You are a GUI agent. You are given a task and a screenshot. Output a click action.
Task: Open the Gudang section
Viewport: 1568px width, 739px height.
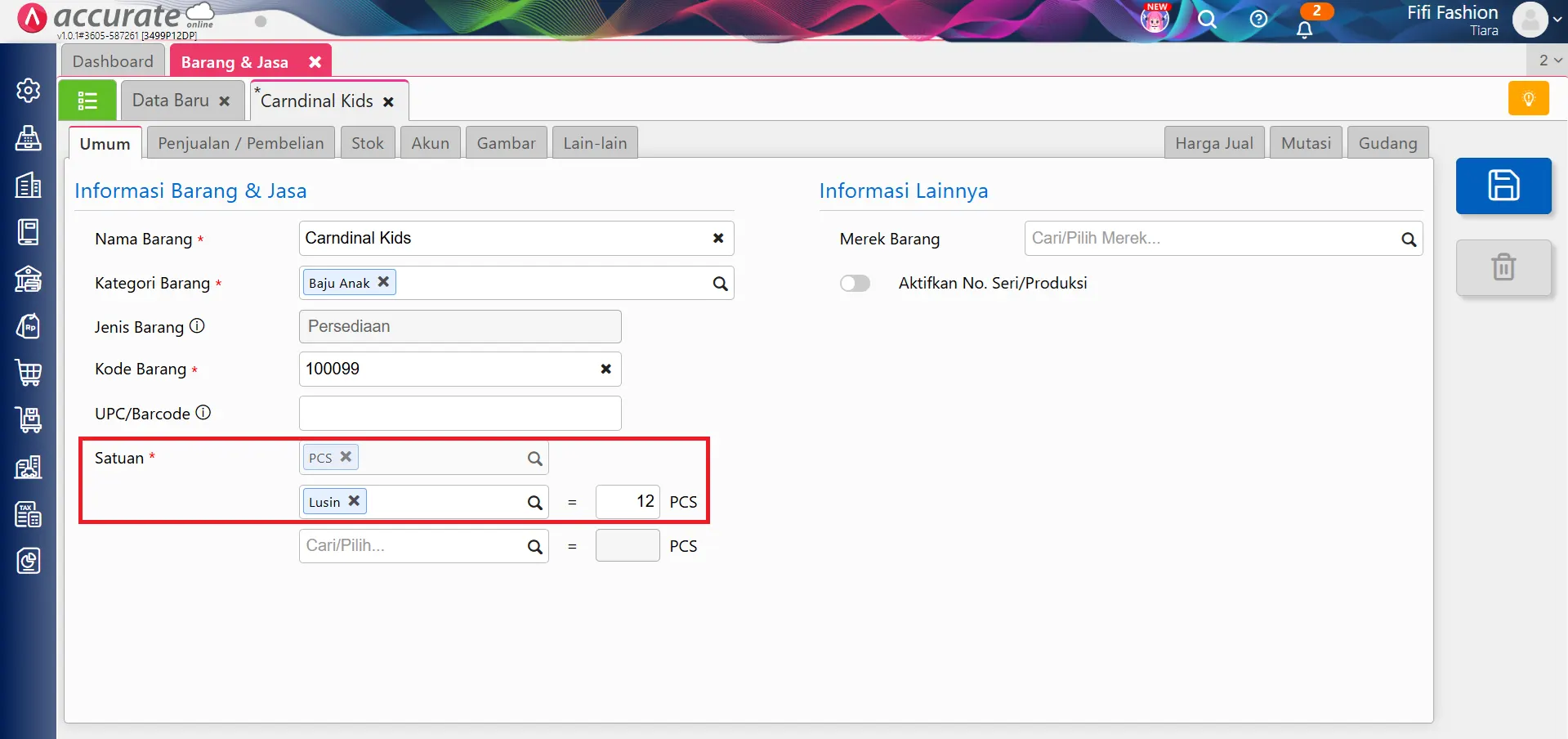click(1387, 142)
